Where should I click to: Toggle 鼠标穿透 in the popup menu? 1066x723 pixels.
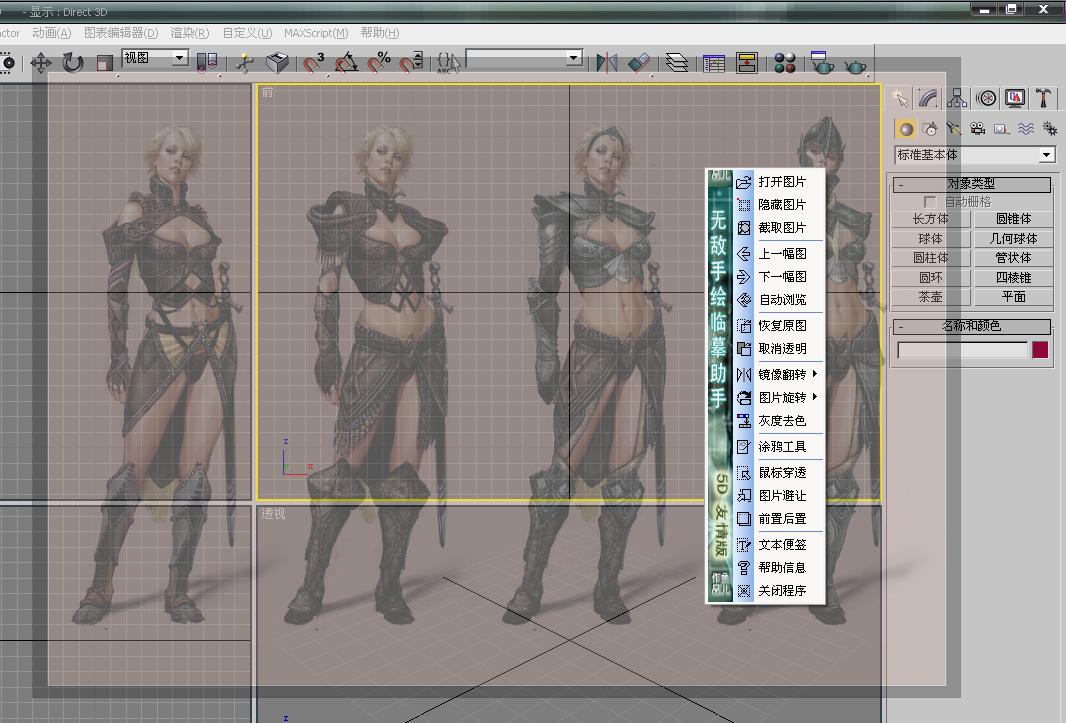click(779, 472)
